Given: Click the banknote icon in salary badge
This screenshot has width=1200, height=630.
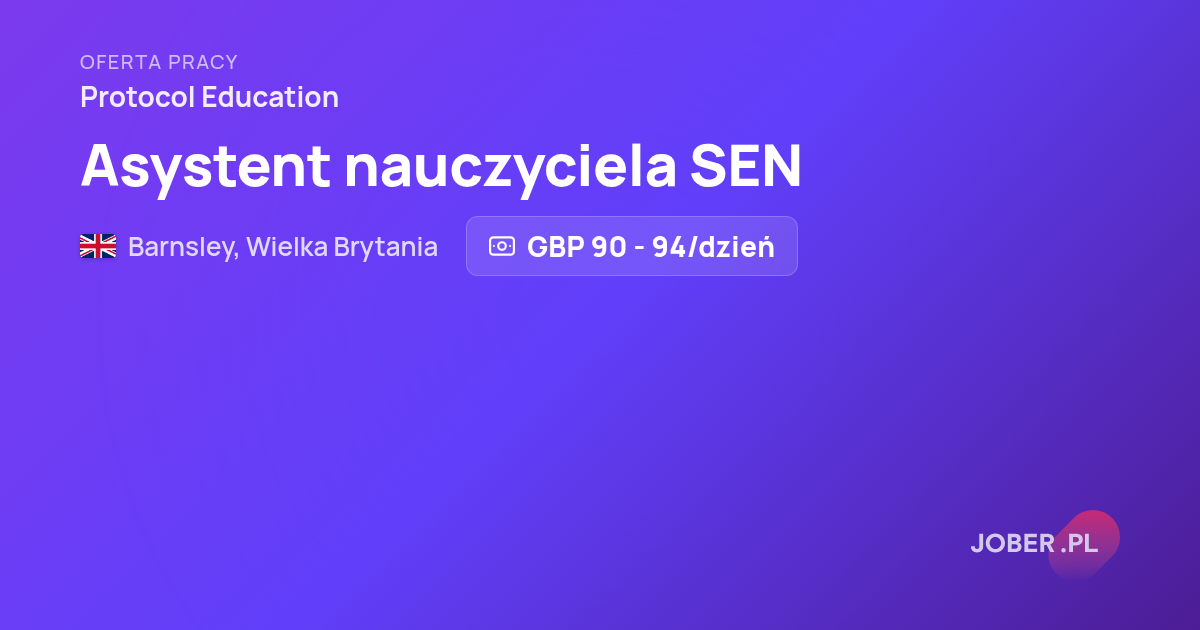Looking at the screenshot, I should pyautogui.click(x=501, y=246).
